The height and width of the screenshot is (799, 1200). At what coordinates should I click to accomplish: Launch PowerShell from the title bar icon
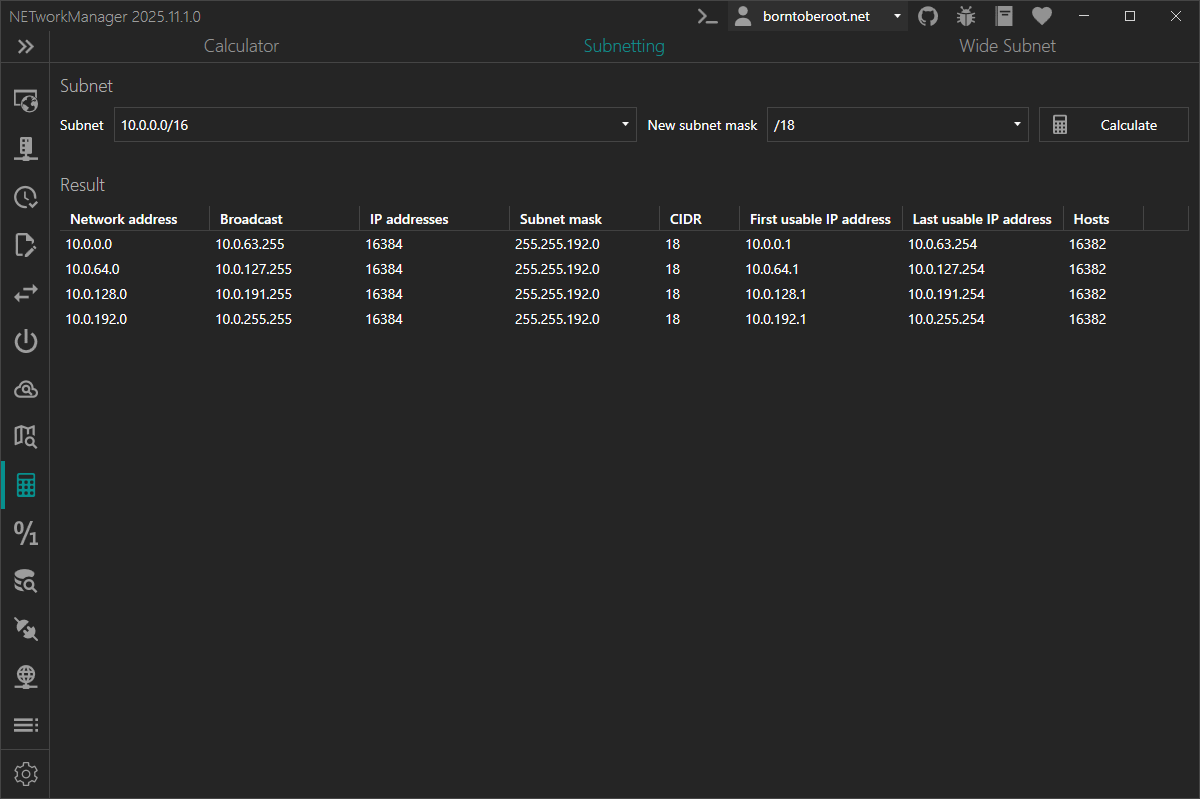pos(707,16)
